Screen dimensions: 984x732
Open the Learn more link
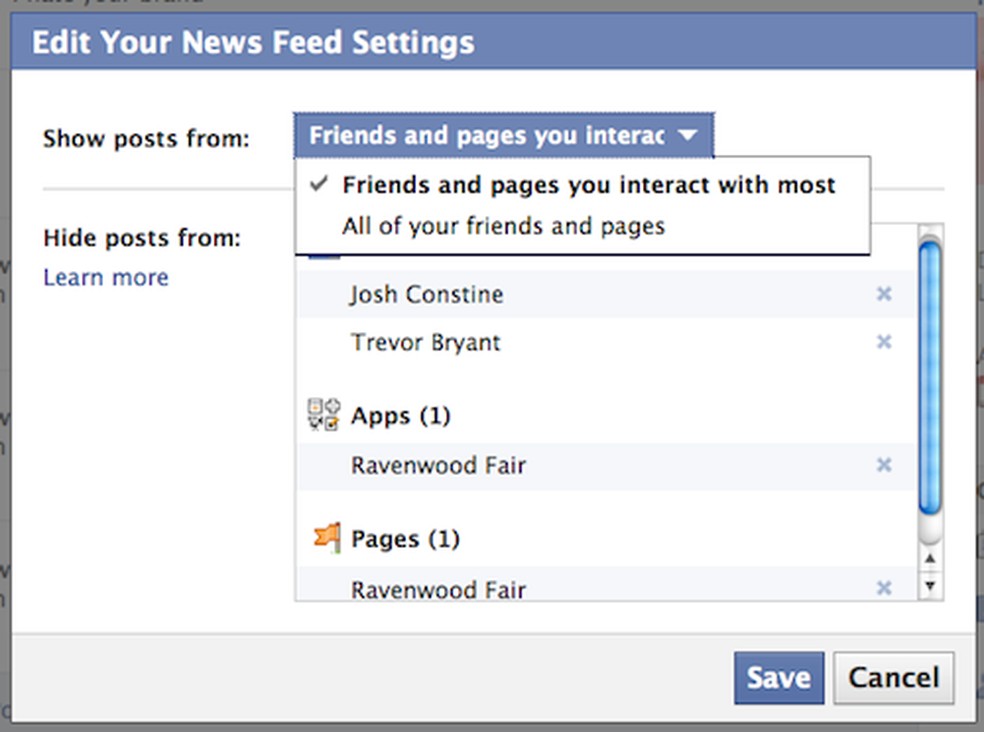point(105,277)
